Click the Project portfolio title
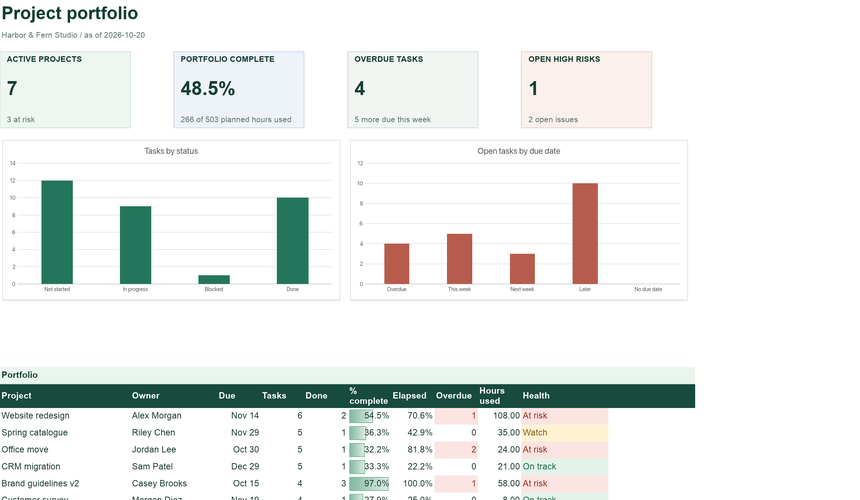860x500 pixels. pyautogui.click(x=70, y=13)
